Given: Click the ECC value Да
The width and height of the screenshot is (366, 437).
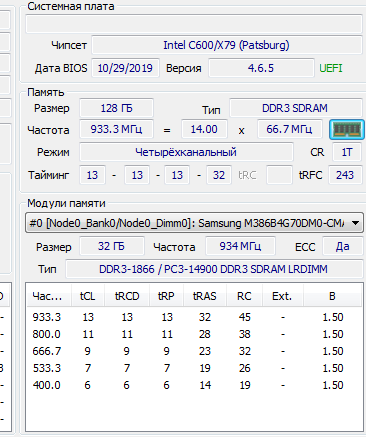Looking at the screenshot, I should pos(342,246).
